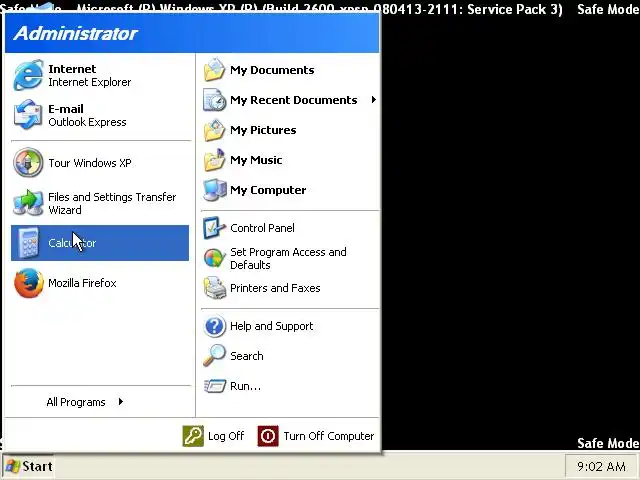Click My Recent Documents text label
640x480 pixels.
pos(293,100)
